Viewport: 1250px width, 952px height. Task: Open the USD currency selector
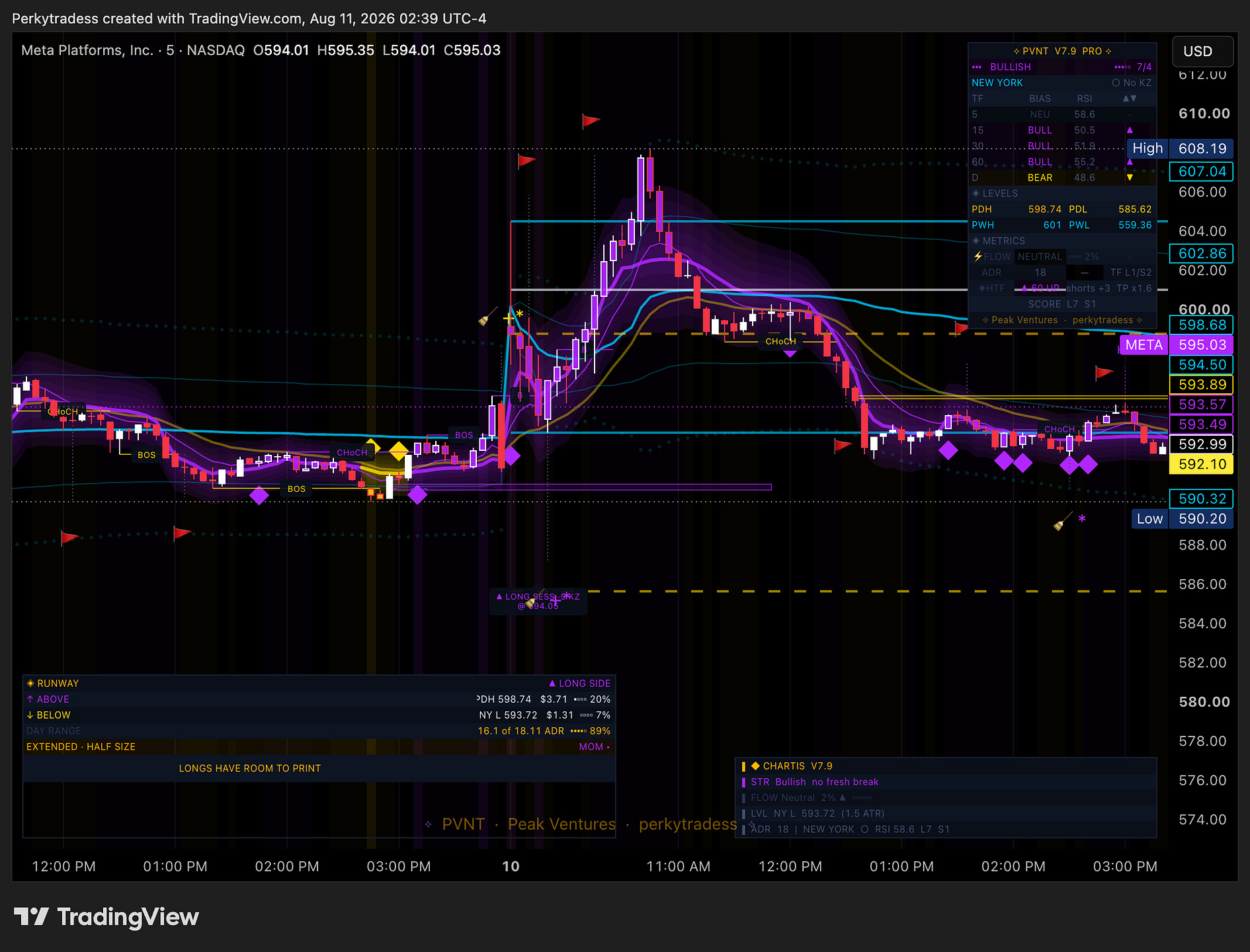1202,51
